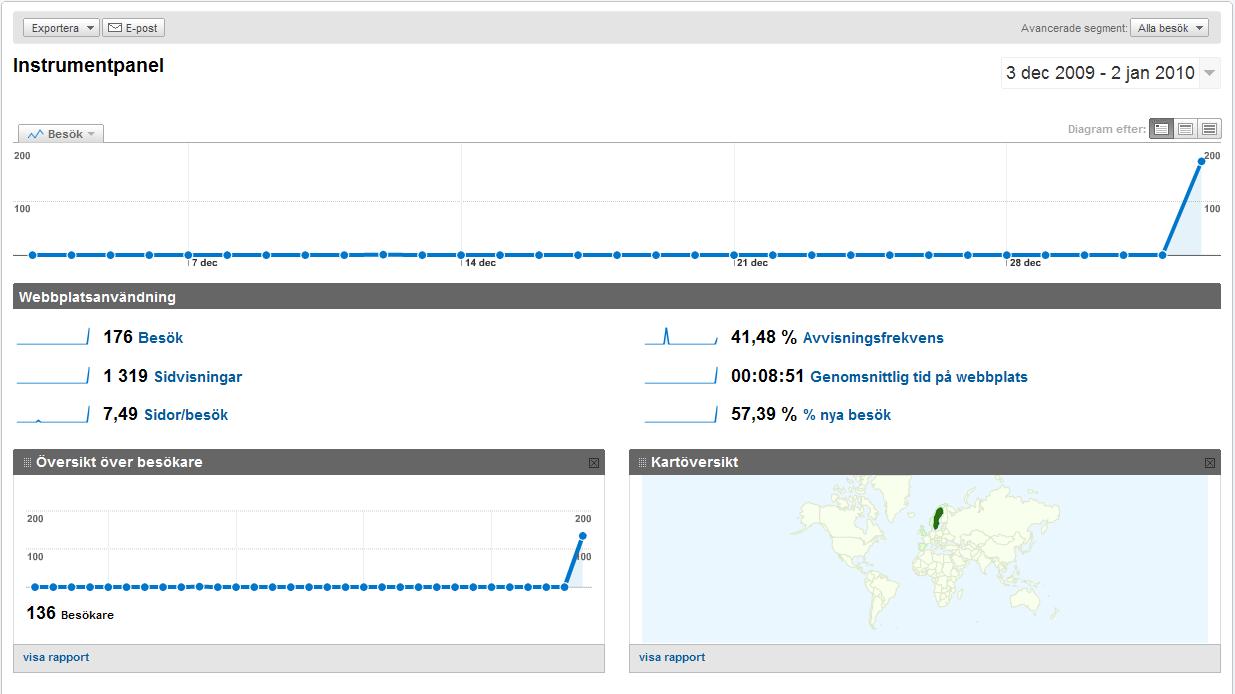This screenshot has height=694, width=1235.
Task: Click Sweden highlighted on the world map
Action: point(937,518)
